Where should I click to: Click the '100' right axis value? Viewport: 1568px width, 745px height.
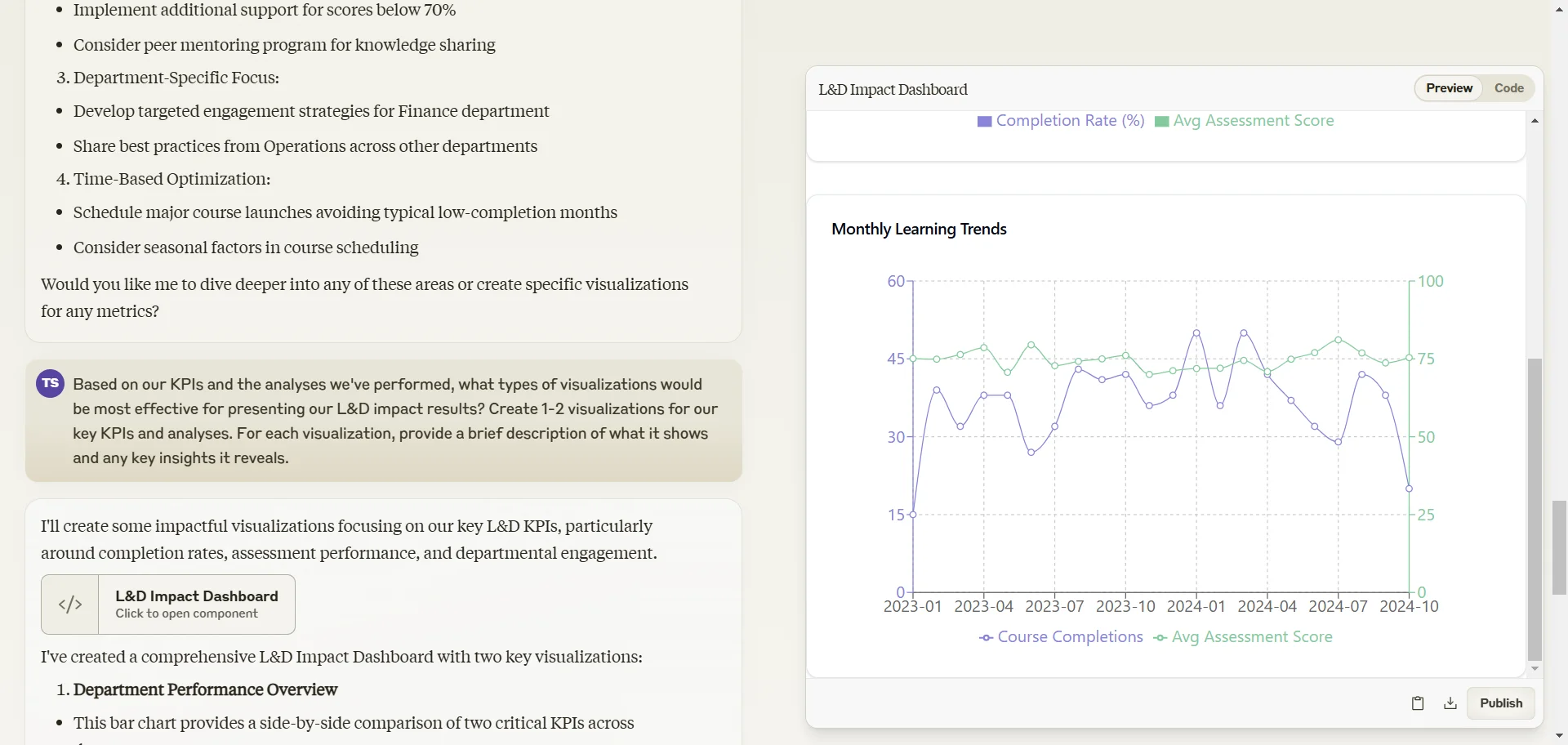pos(1431,282)
